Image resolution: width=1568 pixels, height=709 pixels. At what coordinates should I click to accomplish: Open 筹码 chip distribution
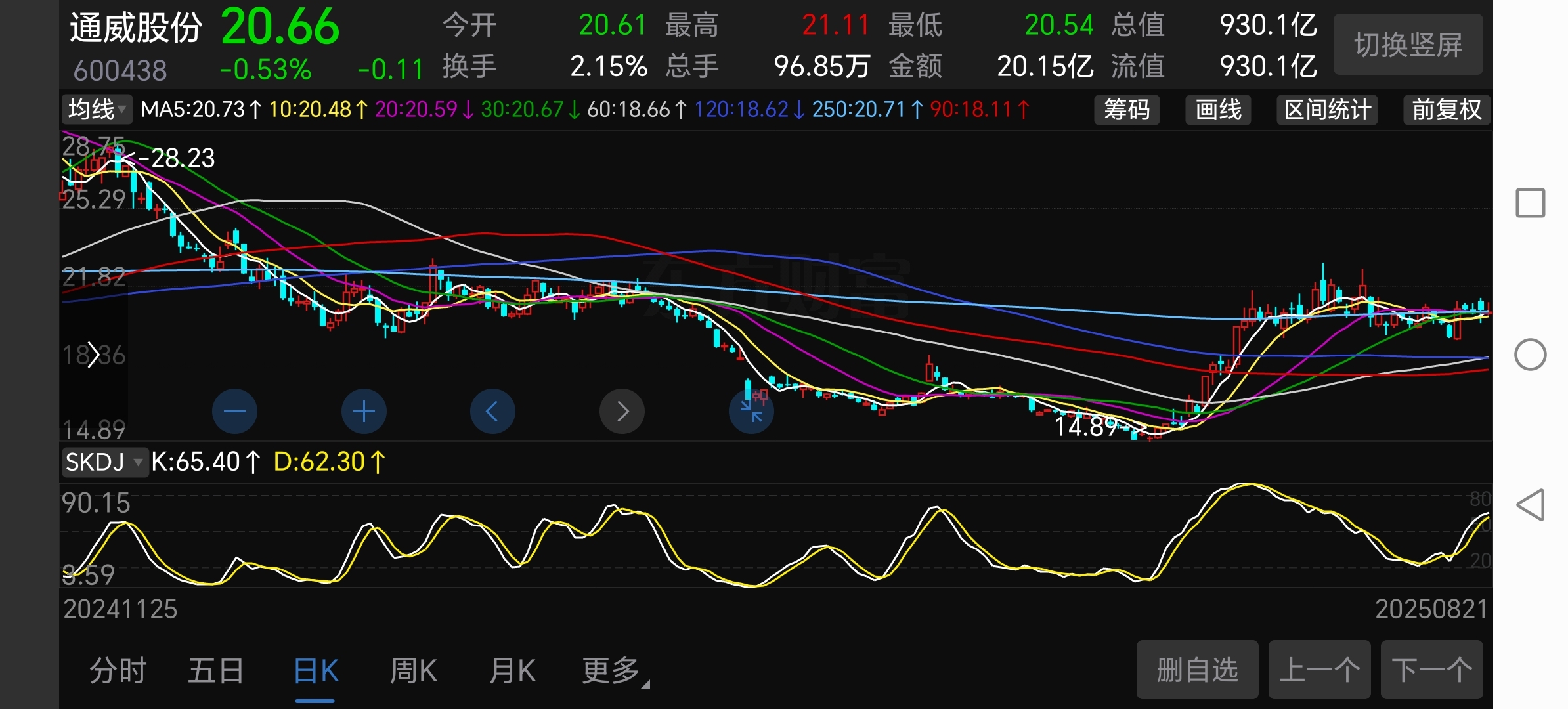click(1127, 110)
